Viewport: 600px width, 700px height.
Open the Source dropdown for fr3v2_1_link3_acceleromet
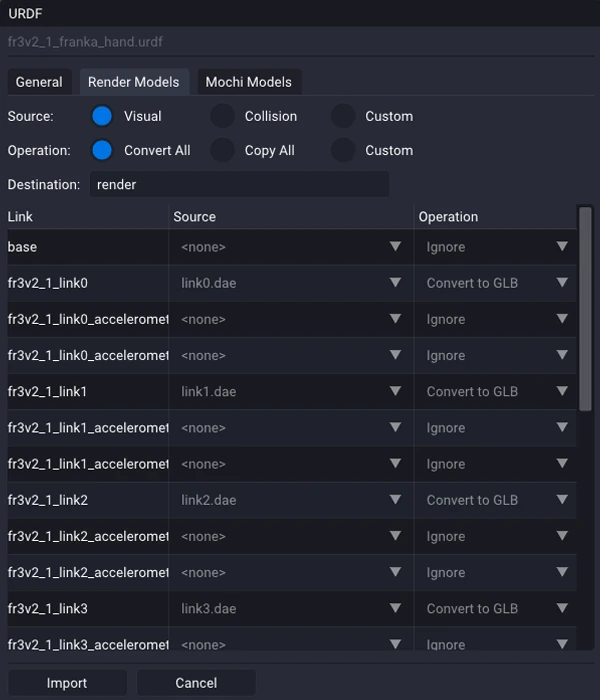tap(291, 639)
